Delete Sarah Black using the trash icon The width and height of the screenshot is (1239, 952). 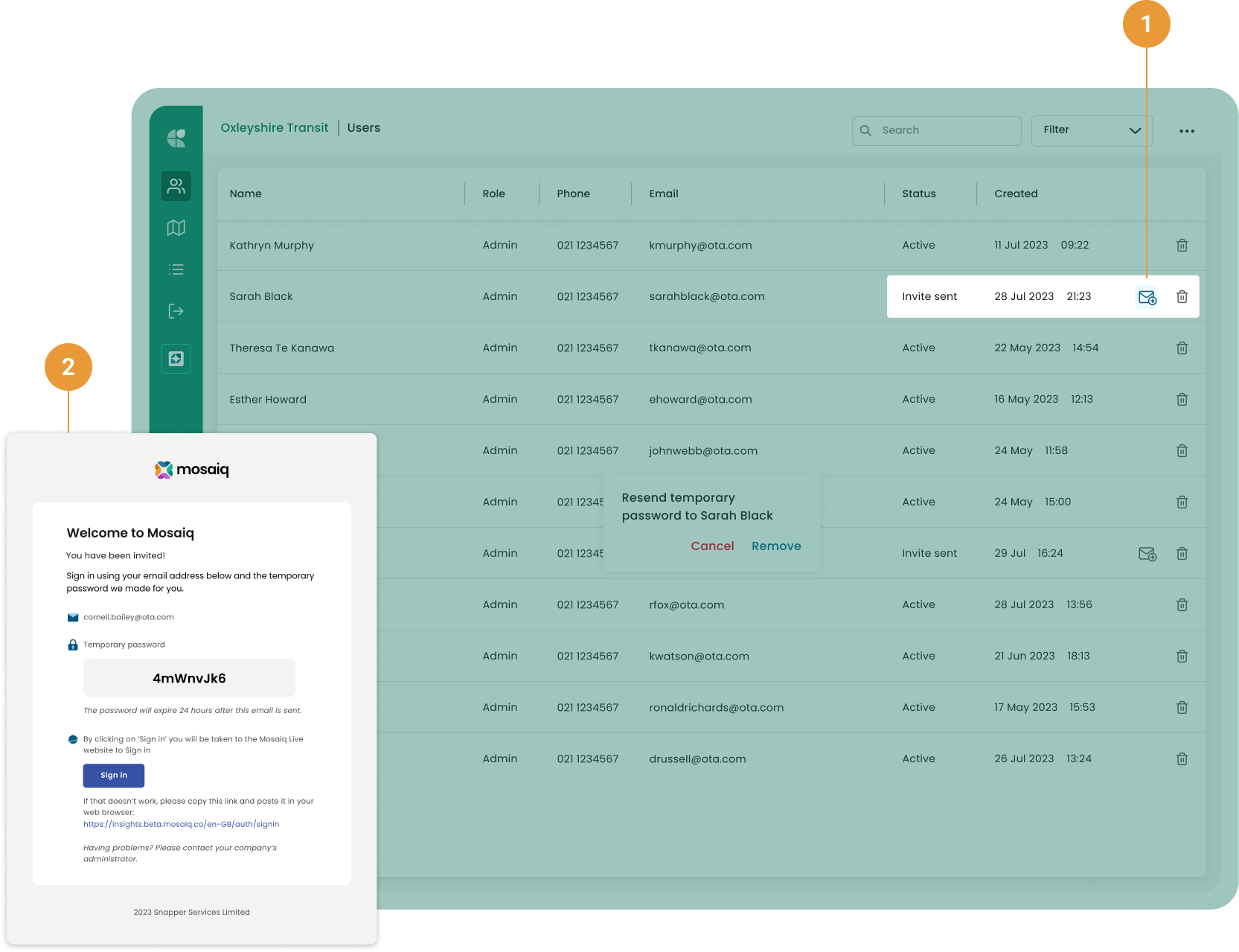[x=1182, y=297]
